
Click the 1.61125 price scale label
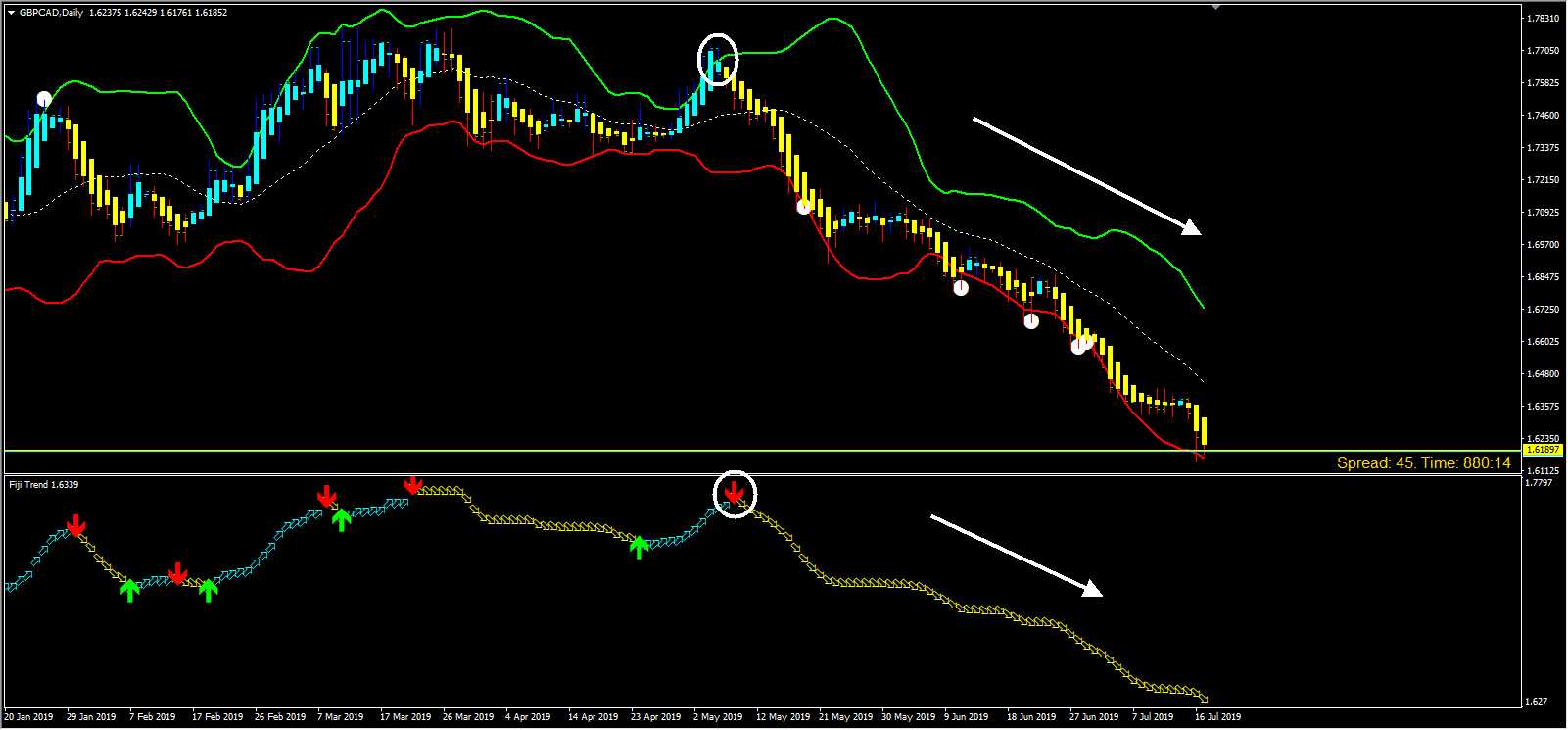[x=1544, y=471]
